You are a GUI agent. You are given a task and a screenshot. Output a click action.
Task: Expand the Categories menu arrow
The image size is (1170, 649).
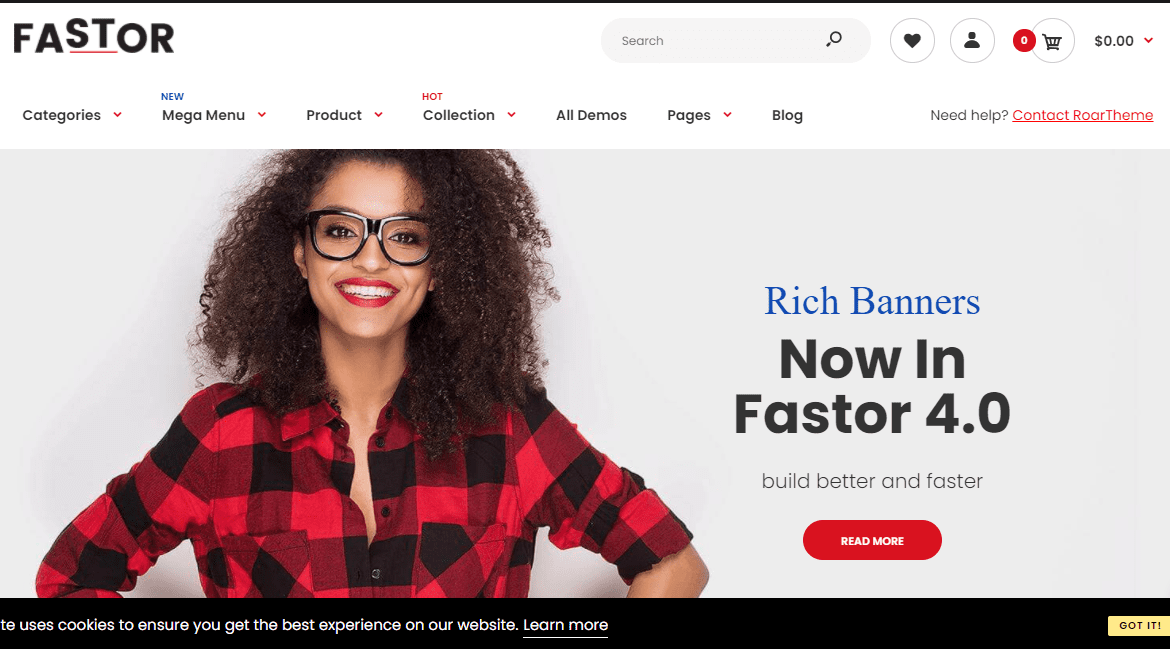pyautogui.click(x=117, y=115)
